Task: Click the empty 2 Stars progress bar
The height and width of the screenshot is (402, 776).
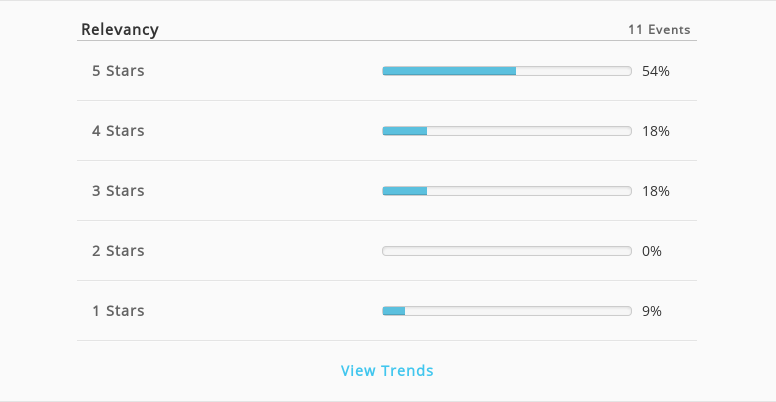Action: (x=507, y=251)
